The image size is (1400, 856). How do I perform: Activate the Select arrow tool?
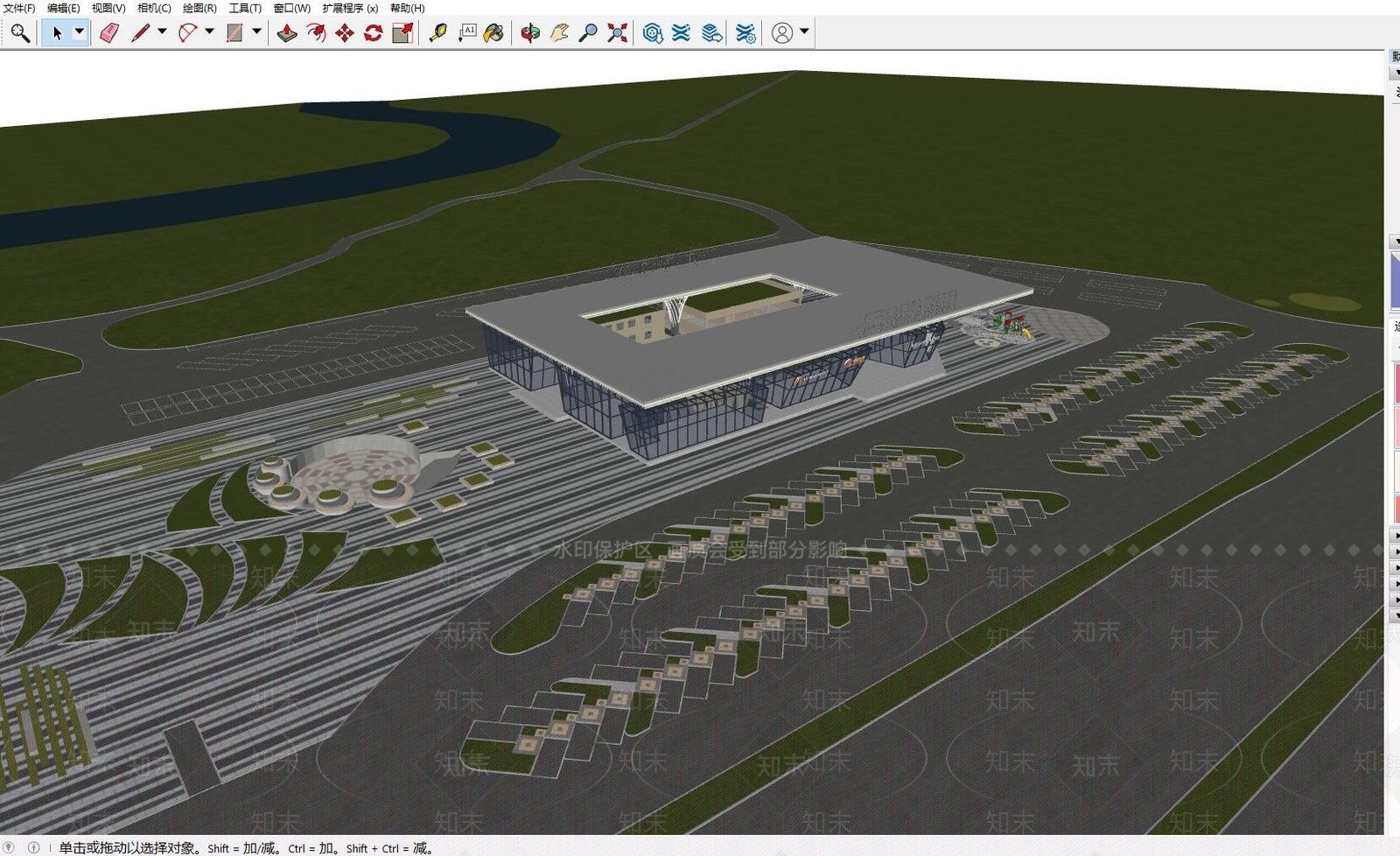pyautogui.click(x=57, y=33)
